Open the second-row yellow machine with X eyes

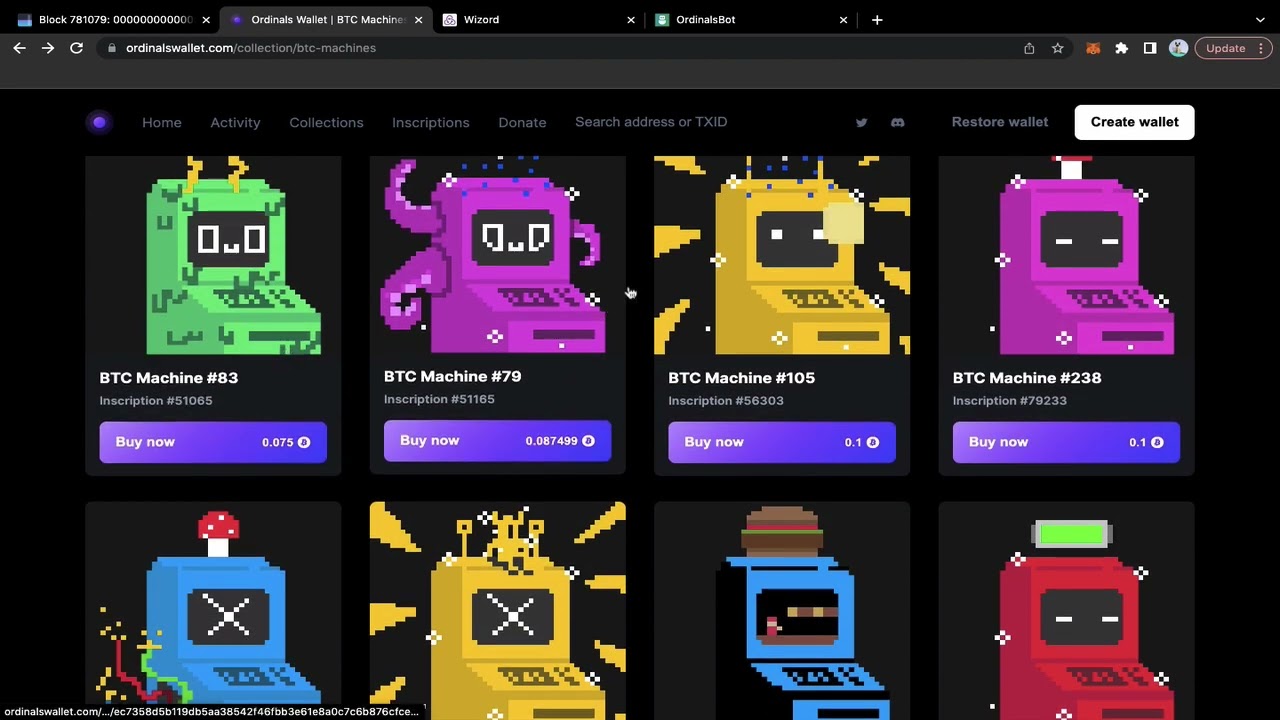click(497, 611)
